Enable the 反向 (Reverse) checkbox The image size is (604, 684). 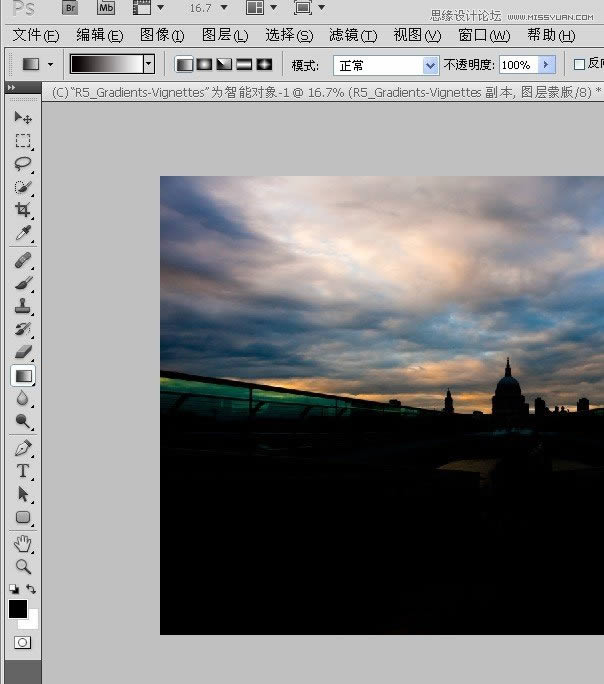coord(579,65)
